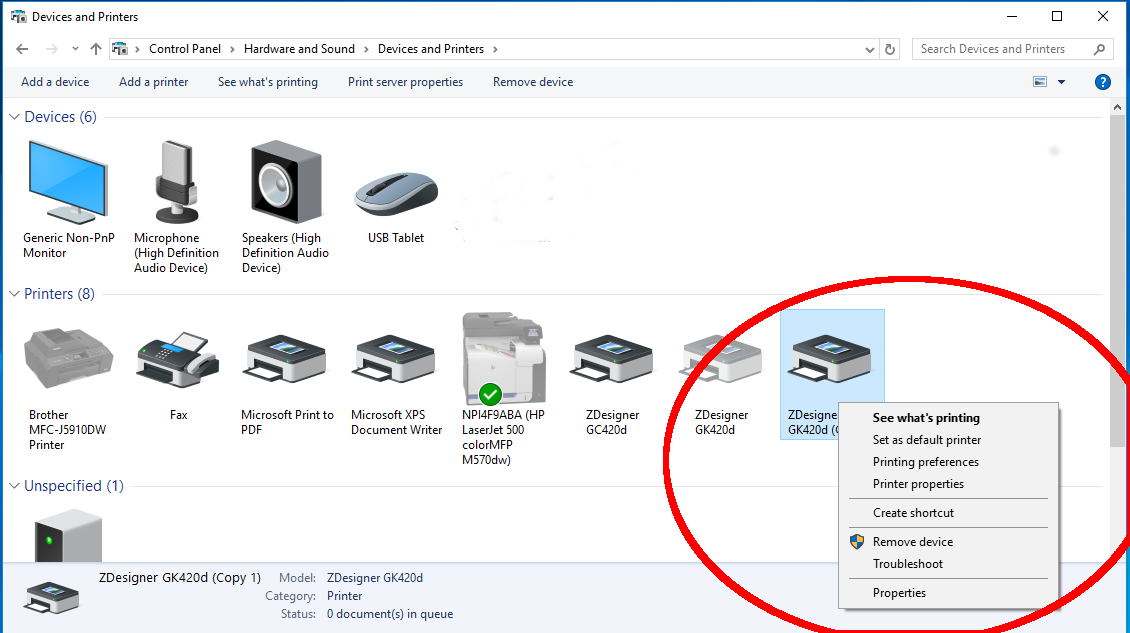The width and height of the screenshot is (1130, 633).
Task: Click the Devices (6) group heading
Action: [61, 117]
